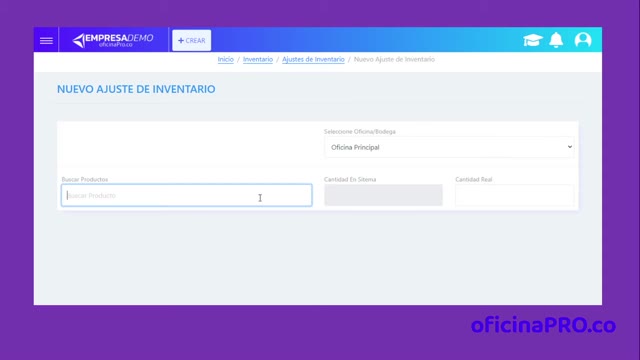Click the + CREAR button

191,40
